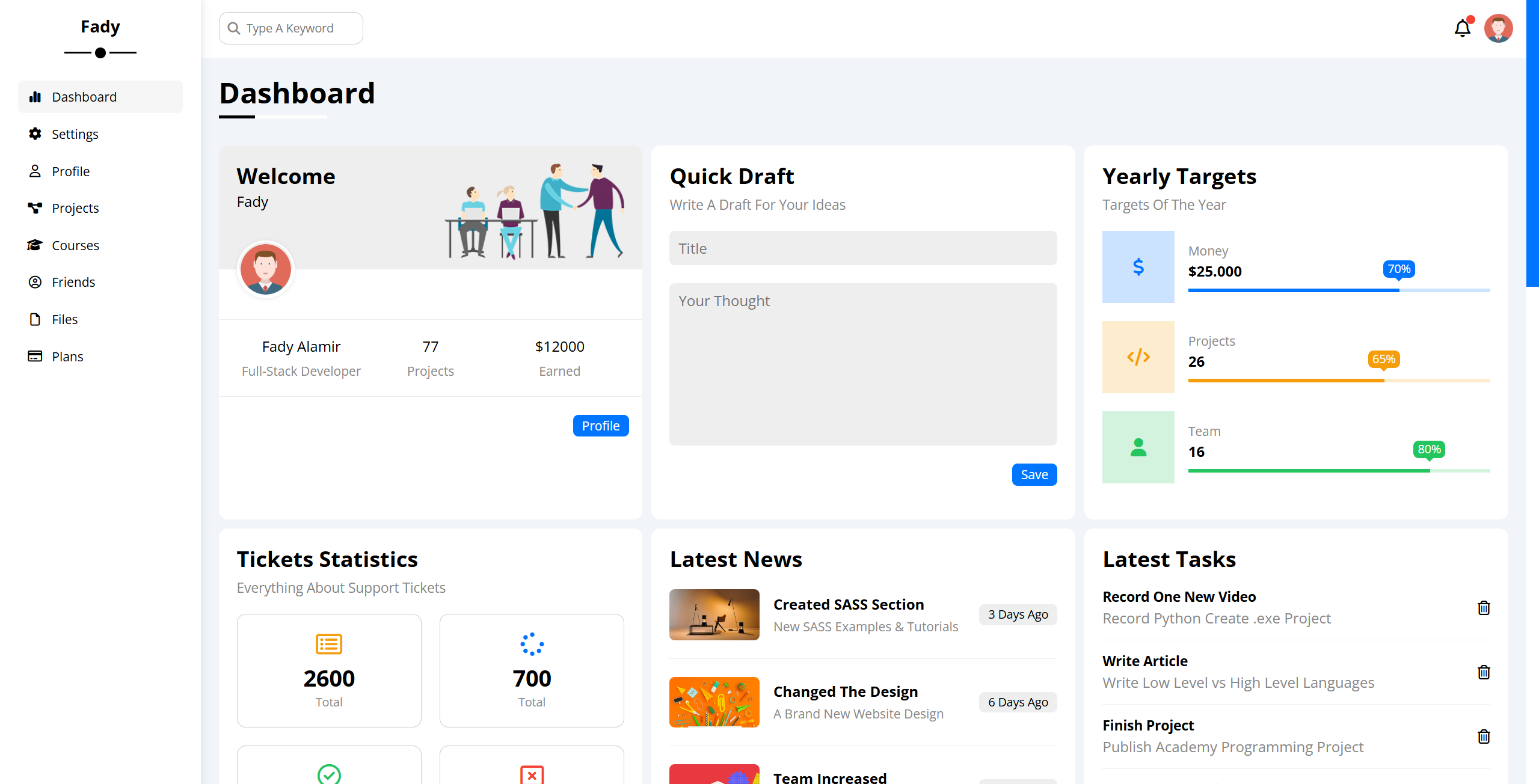This screenshot has width=1539, height=784.
Task: Open the user avatar in top bar
Action: pos(1498,28)
